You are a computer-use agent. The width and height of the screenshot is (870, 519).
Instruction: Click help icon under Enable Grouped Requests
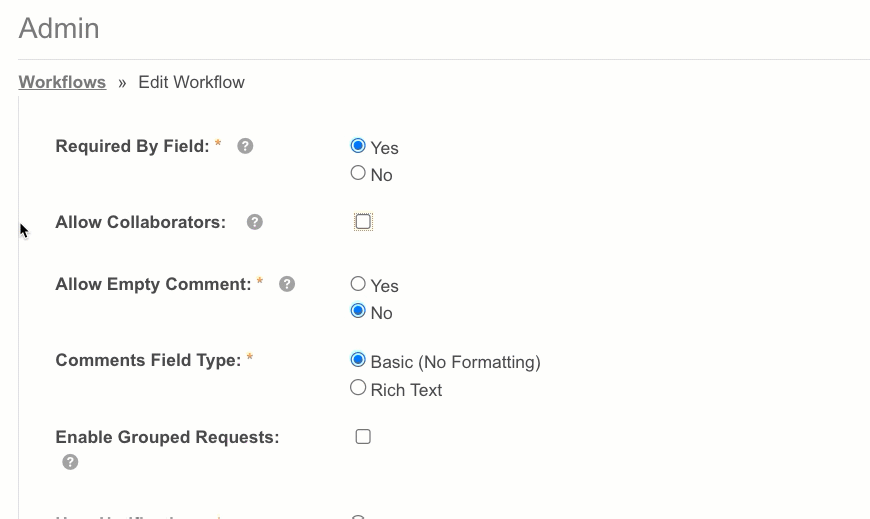pyautogui.click(x=70, y=462)
